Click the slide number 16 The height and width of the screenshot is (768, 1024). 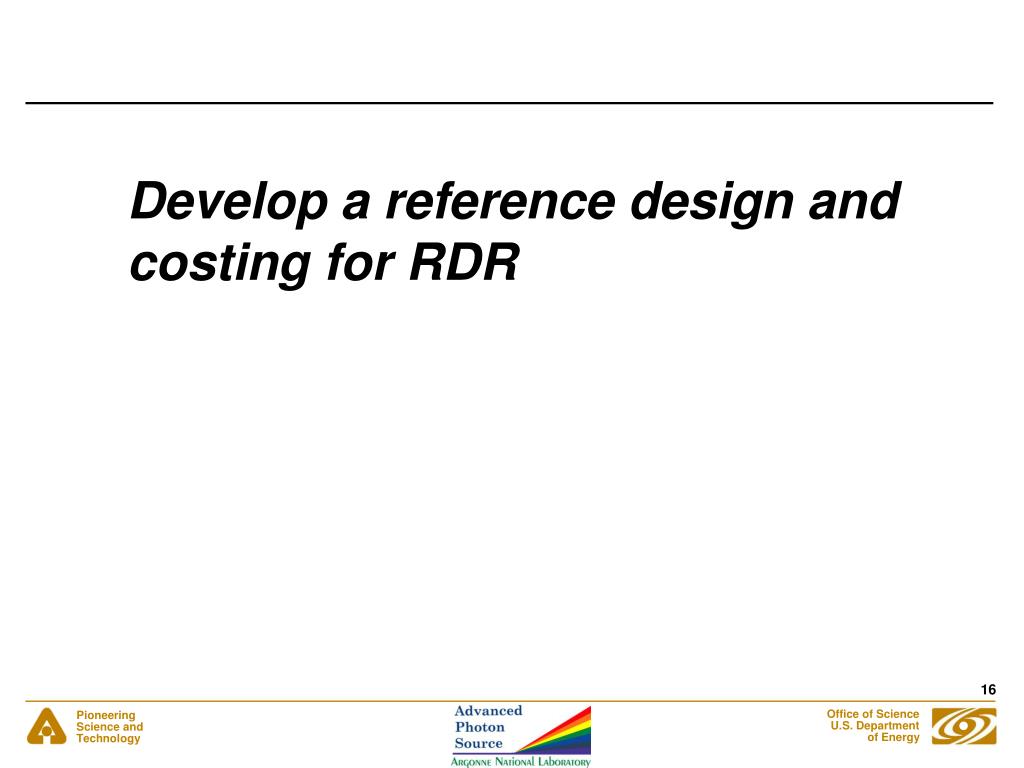tap(988, 690)
